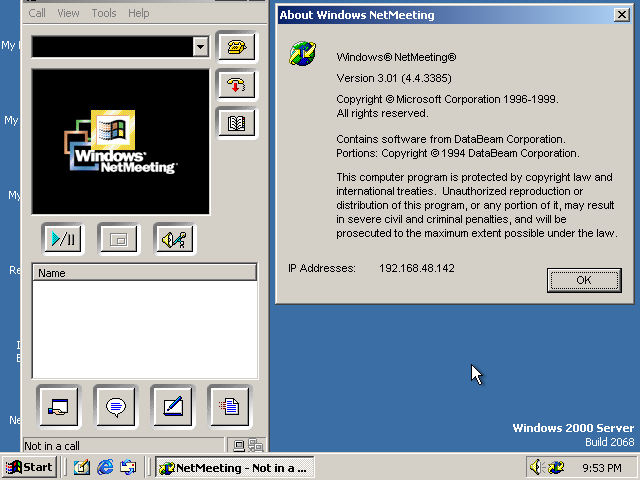Click the status bar computer connection icon
Viewport: 640px width, 480px height.
[x=239, y=445]
